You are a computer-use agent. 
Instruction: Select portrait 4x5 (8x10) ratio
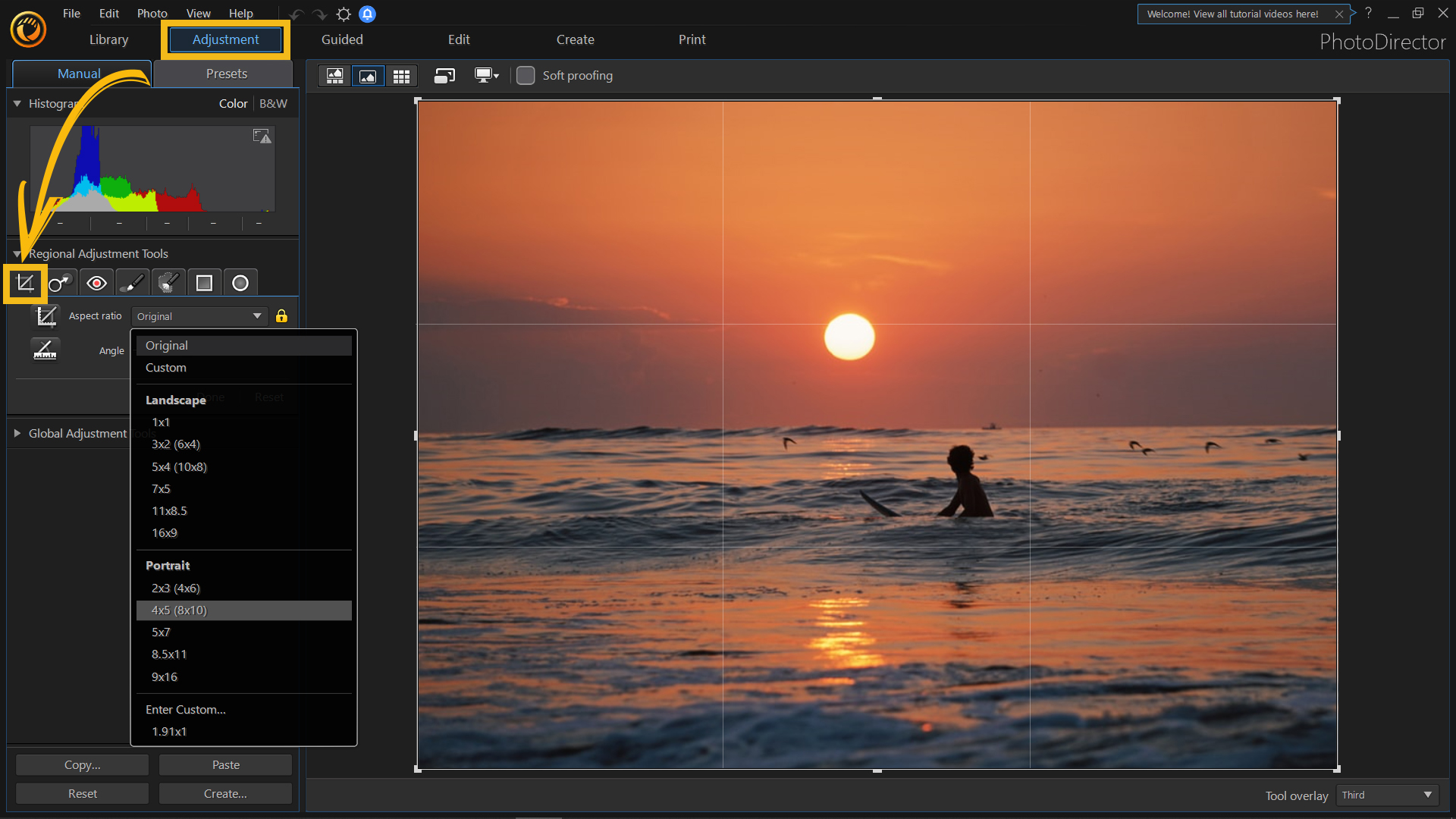point(244,610)
